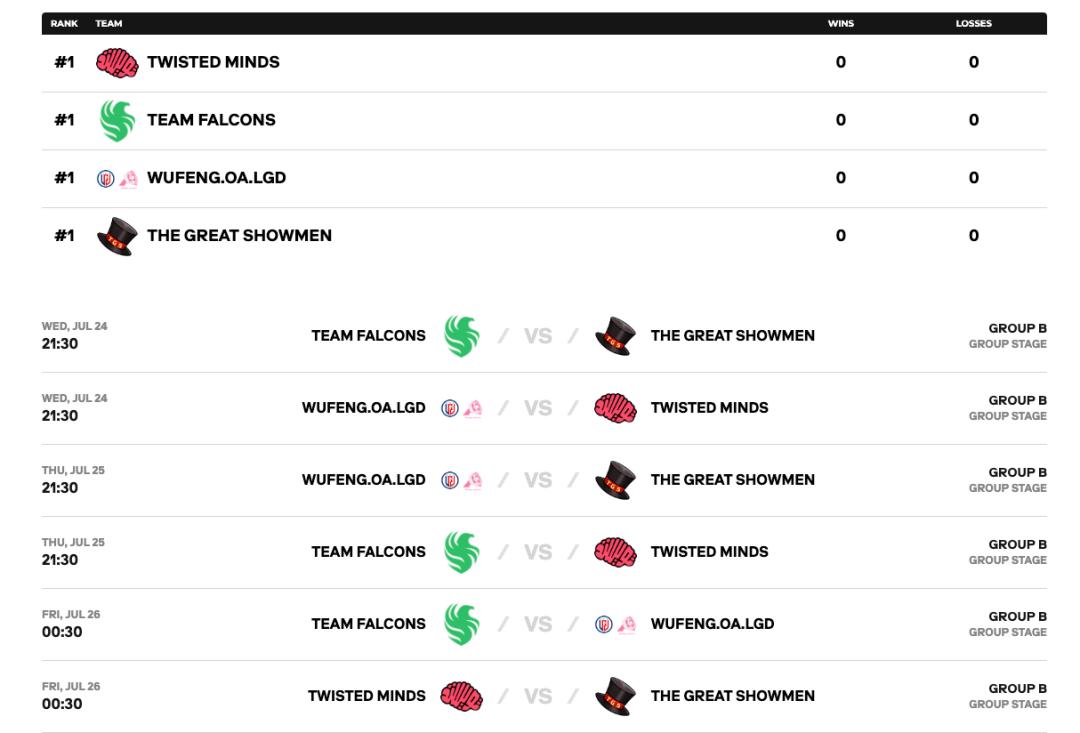Viewport: 1080px width, 733px height.
Task: Open Wufeng.OA.LGD name in Thu Jul 25 match
Action: click(363, 480)
